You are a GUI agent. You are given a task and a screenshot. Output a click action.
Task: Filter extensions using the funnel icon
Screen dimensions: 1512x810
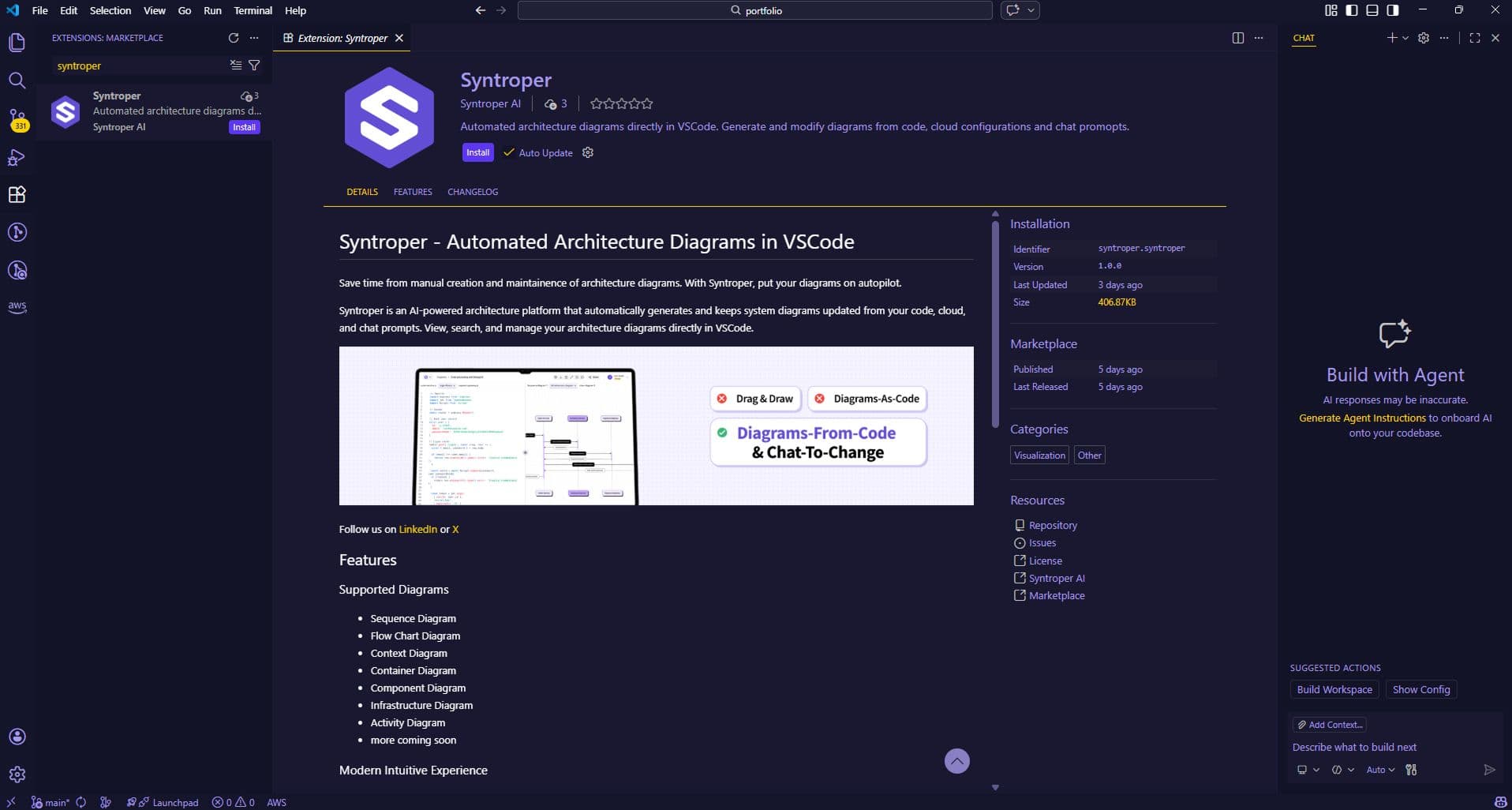point(254,66)
